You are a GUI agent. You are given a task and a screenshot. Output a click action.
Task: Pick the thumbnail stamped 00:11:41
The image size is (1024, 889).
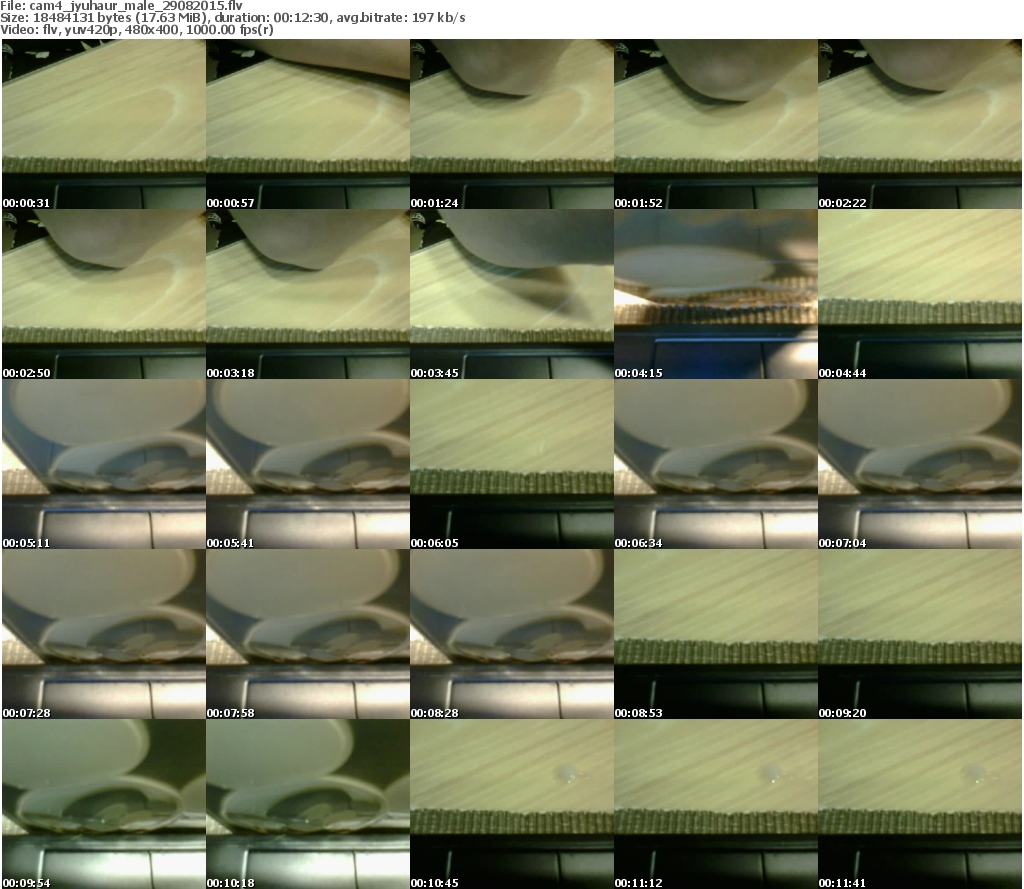click(x=920, y=804)
